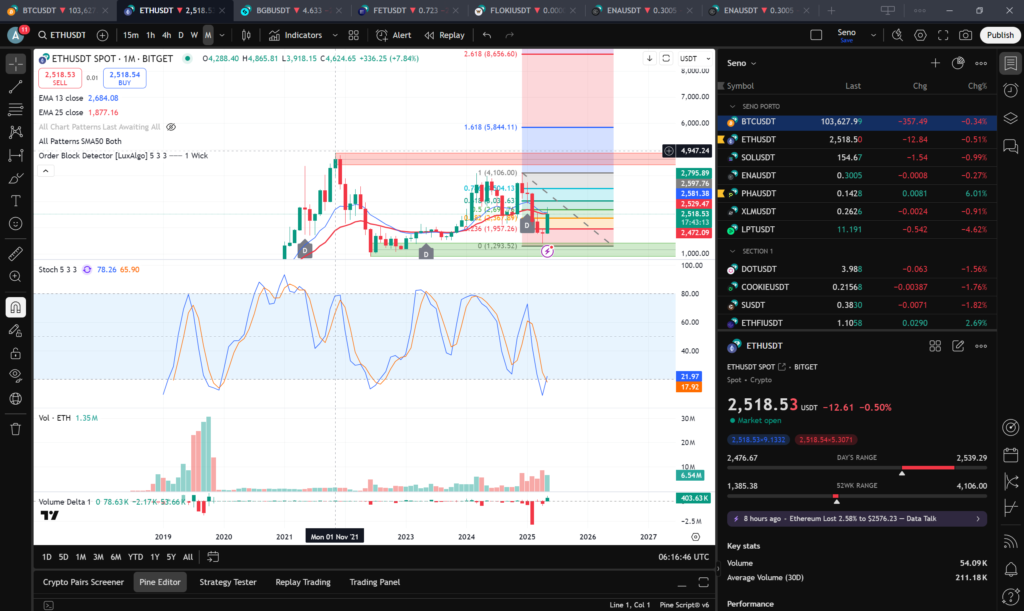Collapse the SECTION 1 watchlist section
Viewport: 1024px width, 611px height.
coord(733,251)
